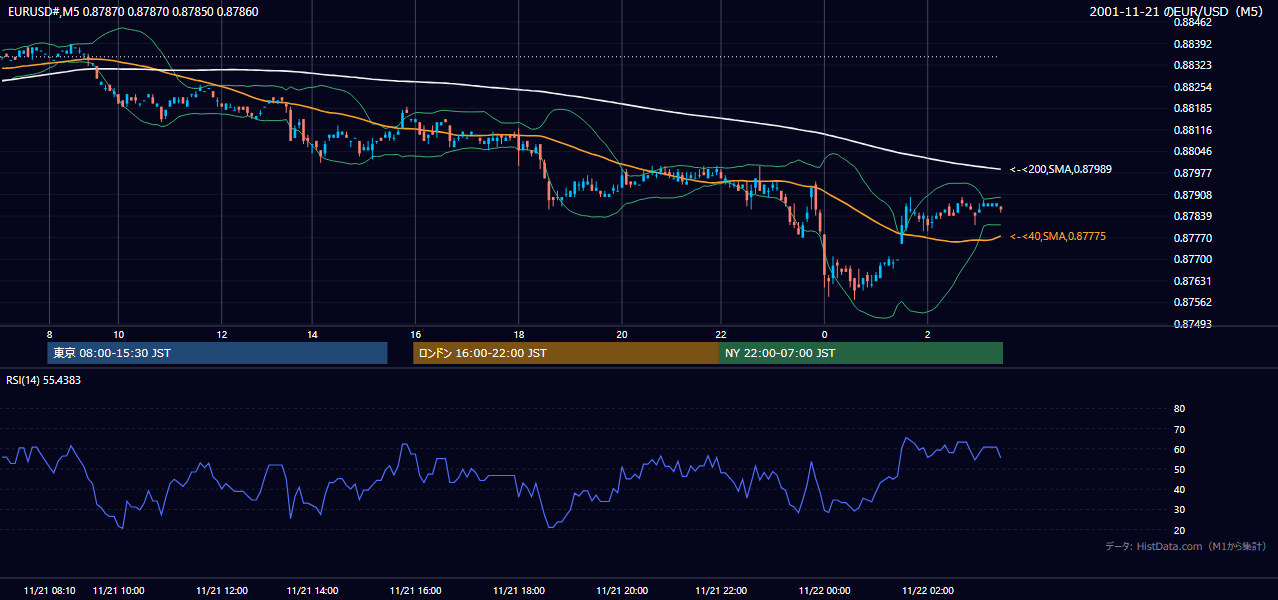
Task: Click RSI scale level 40
Action: point(1179,489)
